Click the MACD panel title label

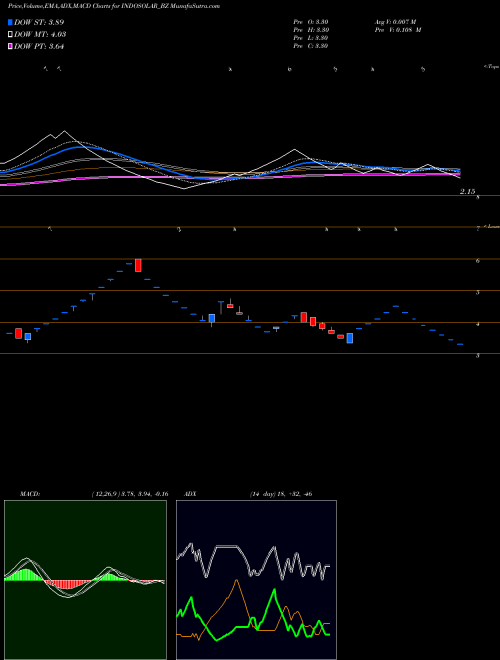pyautogui.click(x=30, y=494)
